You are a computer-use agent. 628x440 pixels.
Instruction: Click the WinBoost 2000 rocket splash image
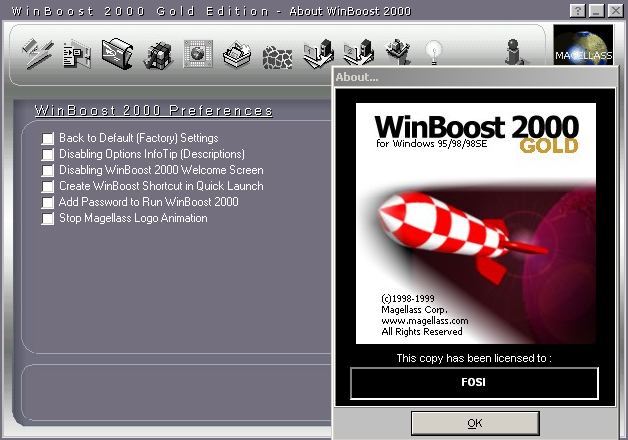476,223
